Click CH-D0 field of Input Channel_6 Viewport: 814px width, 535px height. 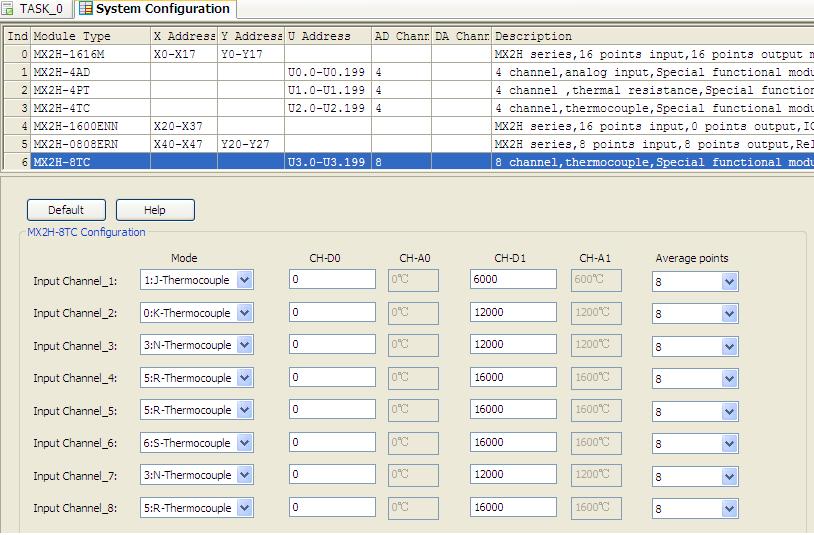(x=332, y=442)
